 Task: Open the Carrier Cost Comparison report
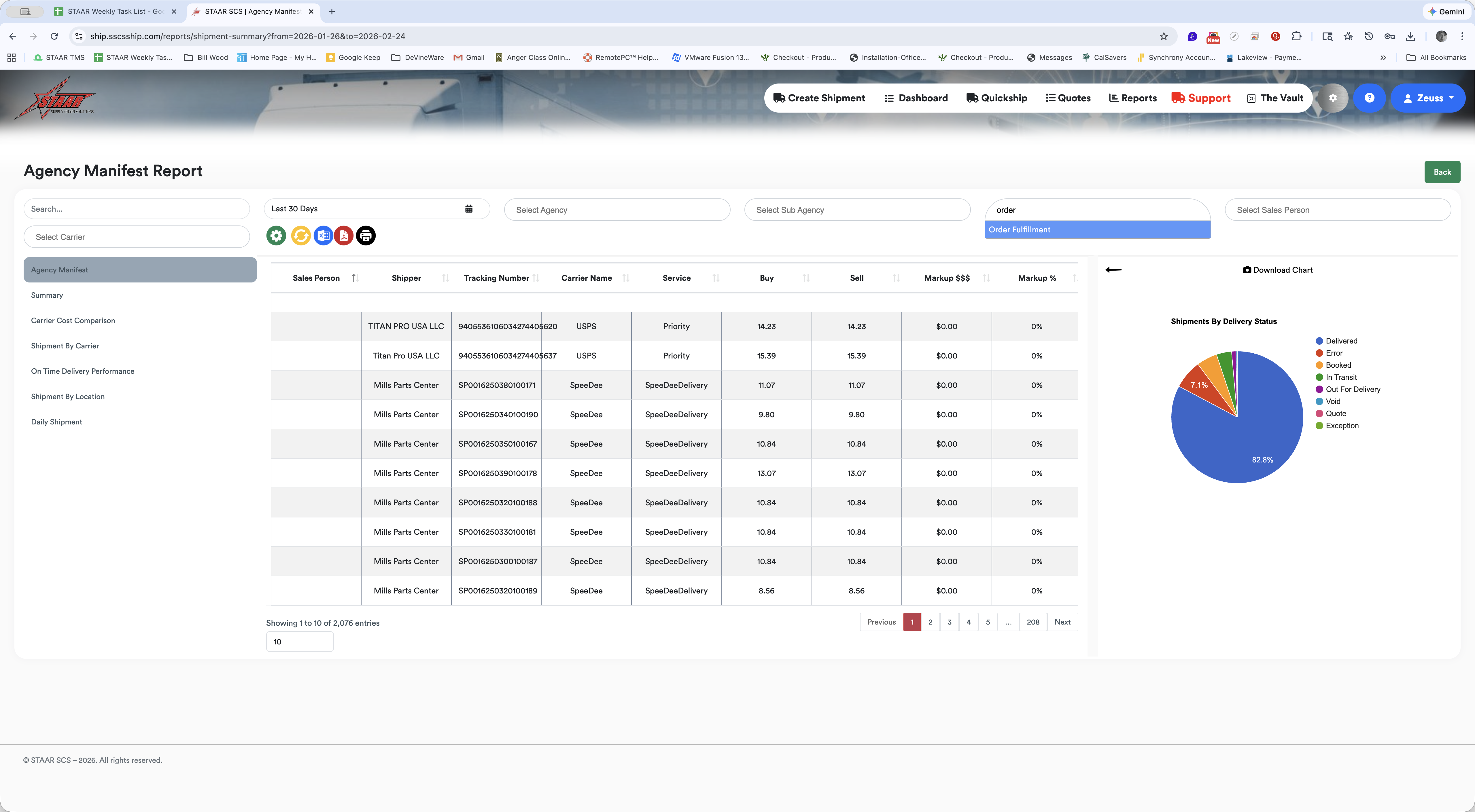(73, 320)
